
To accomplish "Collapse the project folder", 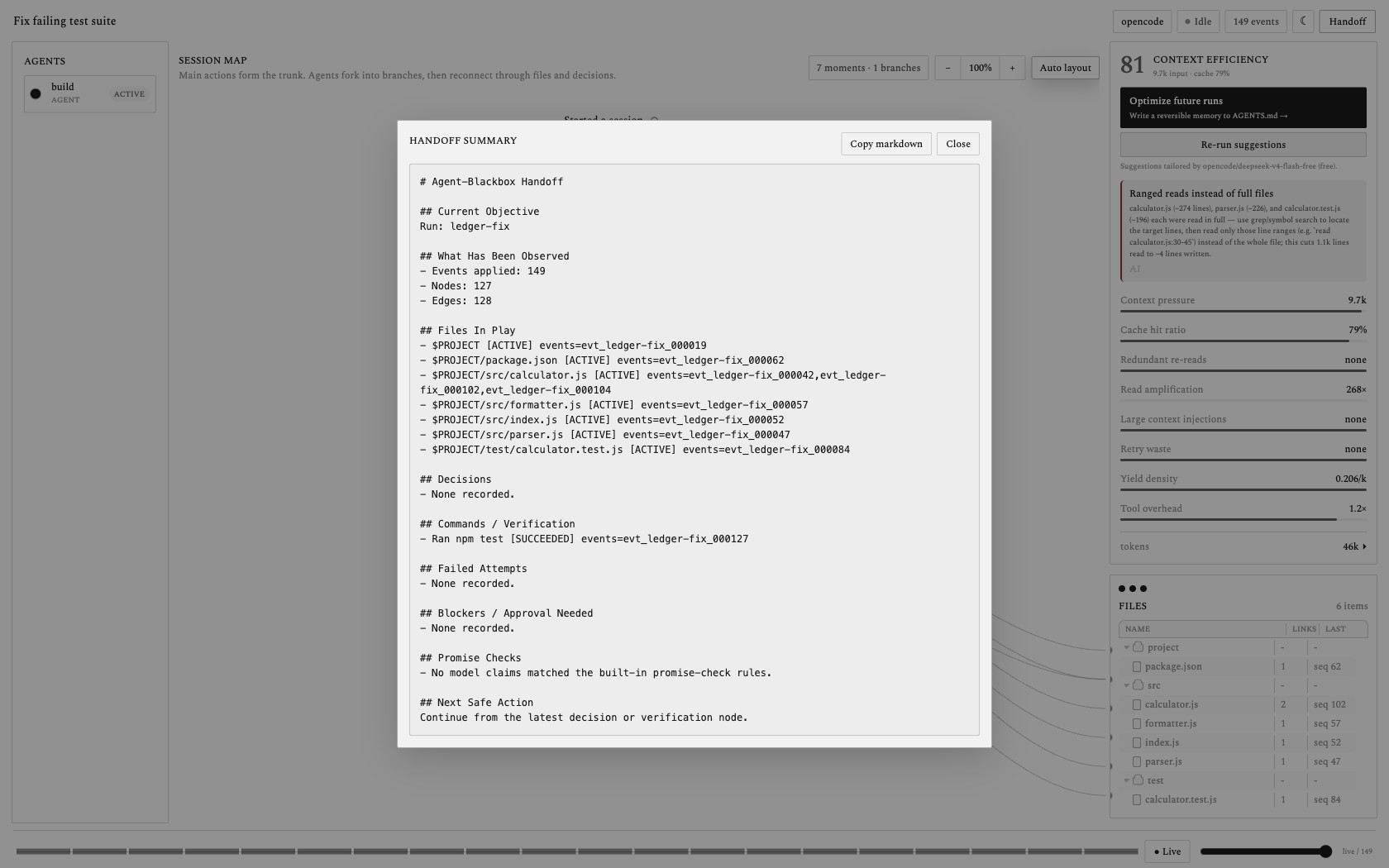I will pyautogui.click(x=1126, y=647).
